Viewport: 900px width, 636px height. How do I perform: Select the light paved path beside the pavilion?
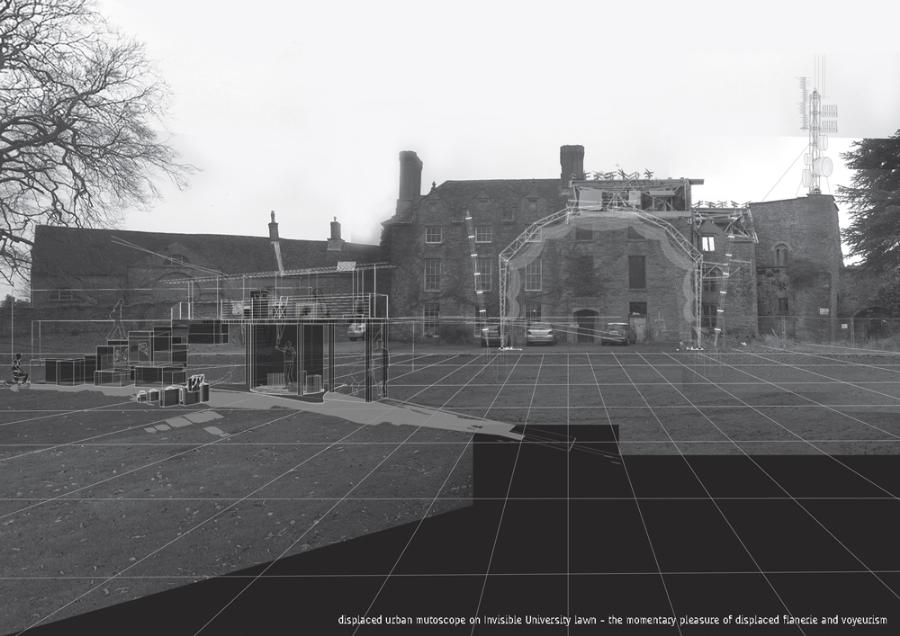[400, 412]
